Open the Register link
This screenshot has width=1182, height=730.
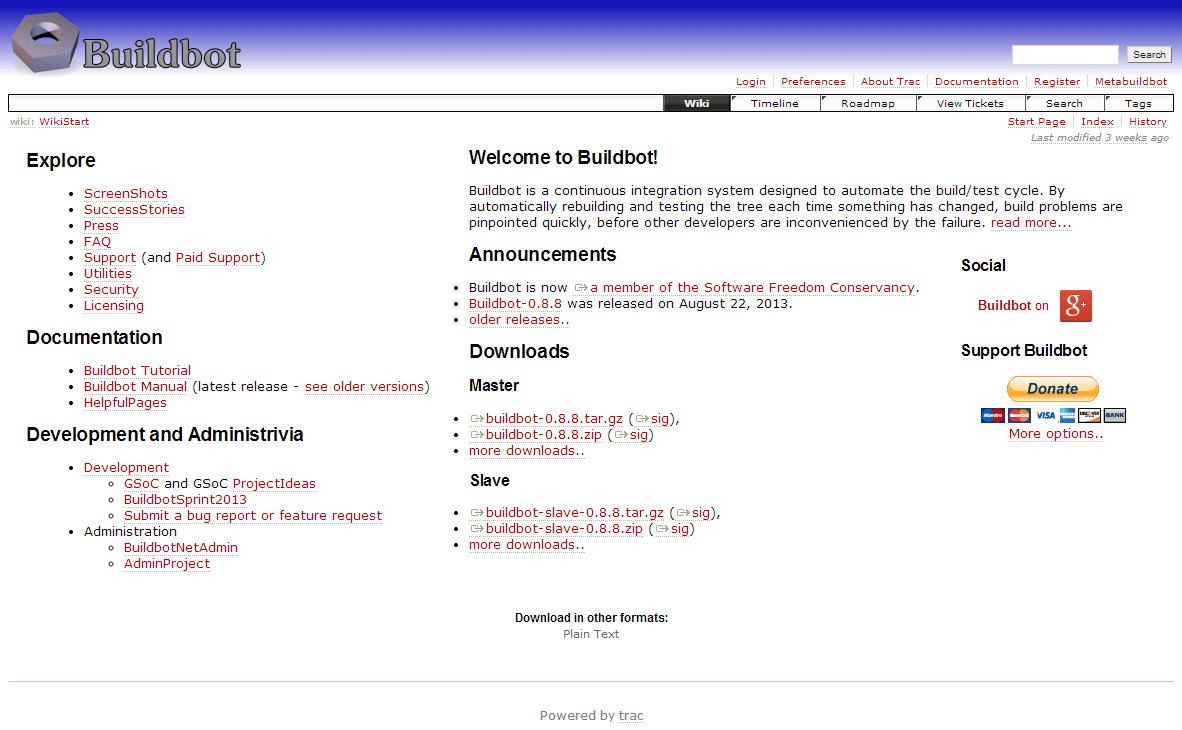click(x=1057, y=81)
